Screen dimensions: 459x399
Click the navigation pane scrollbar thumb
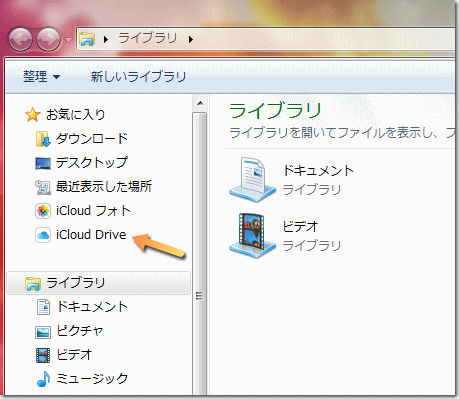199,254
